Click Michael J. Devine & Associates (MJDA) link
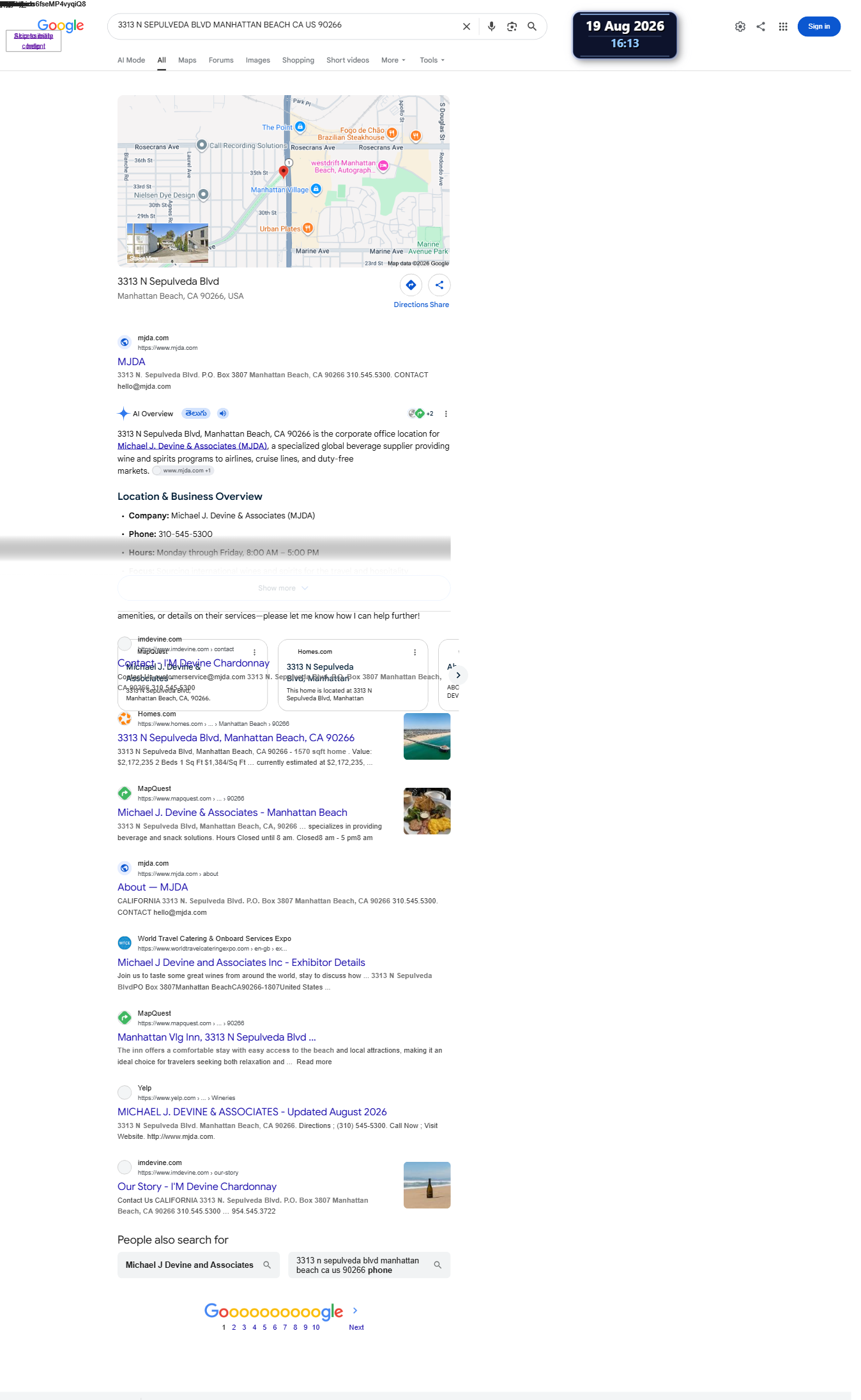The width and height of the screenshot is (861, 1400). [192, 446]
